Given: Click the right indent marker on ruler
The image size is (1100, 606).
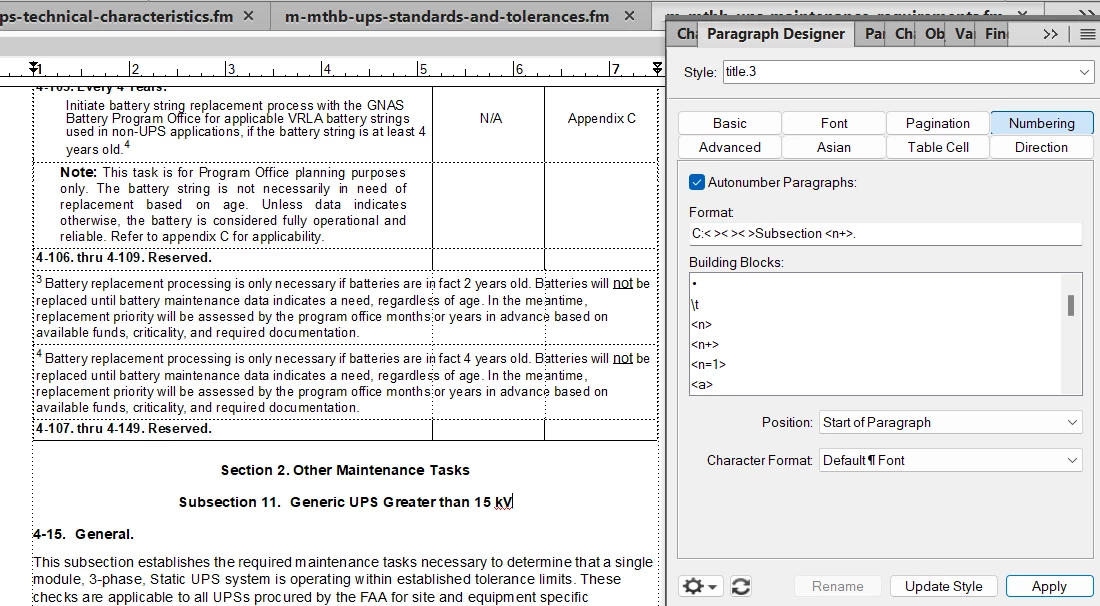Looking at the screenshot, I should tap(657, 67).
